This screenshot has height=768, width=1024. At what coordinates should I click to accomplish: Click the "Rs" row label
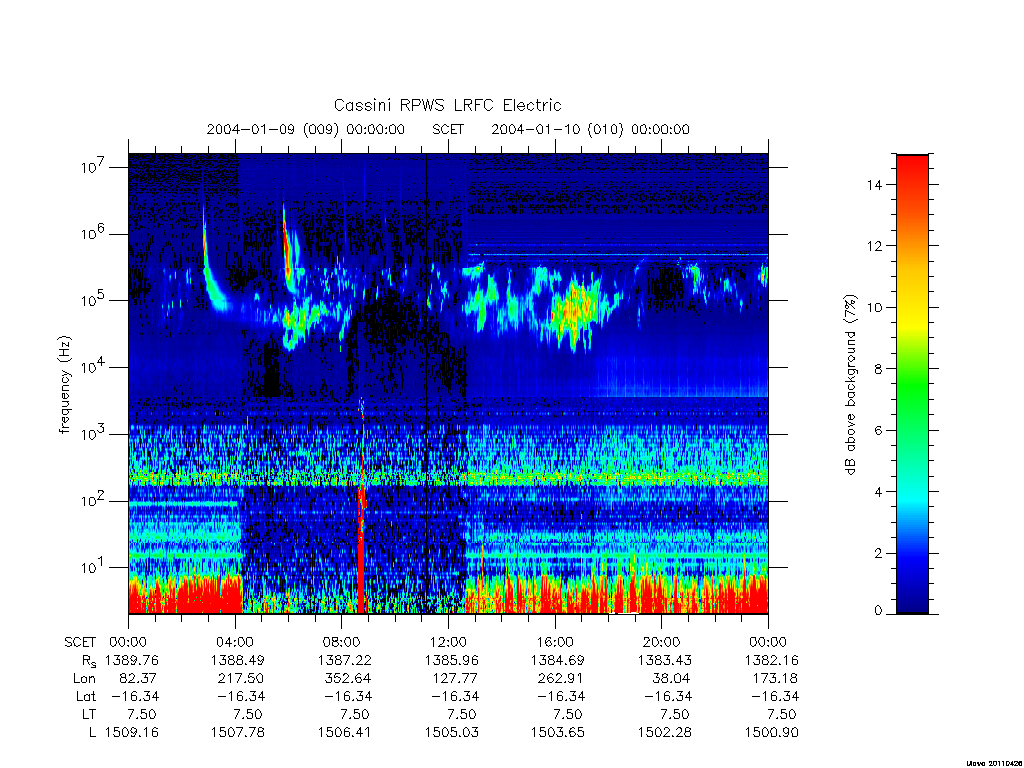[x=88, y=661]
